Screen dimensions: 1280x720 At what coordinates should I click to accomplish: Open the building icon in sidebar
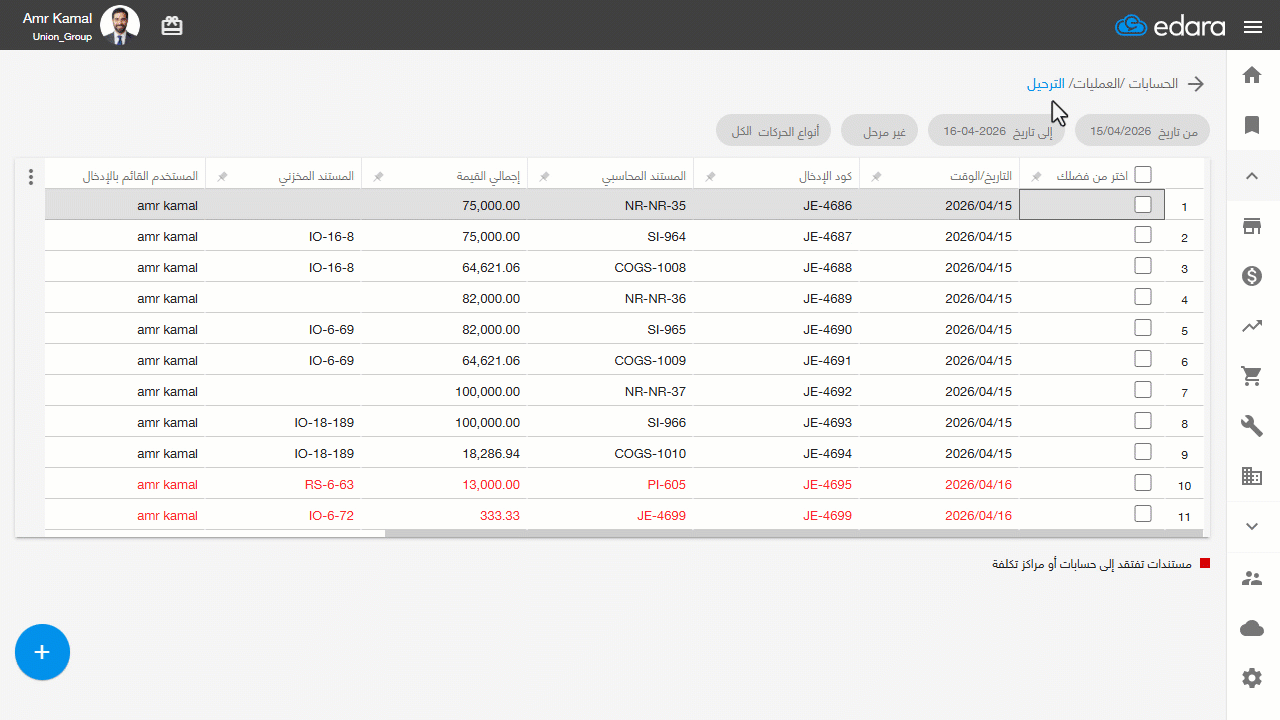(x=1252, y=476)
